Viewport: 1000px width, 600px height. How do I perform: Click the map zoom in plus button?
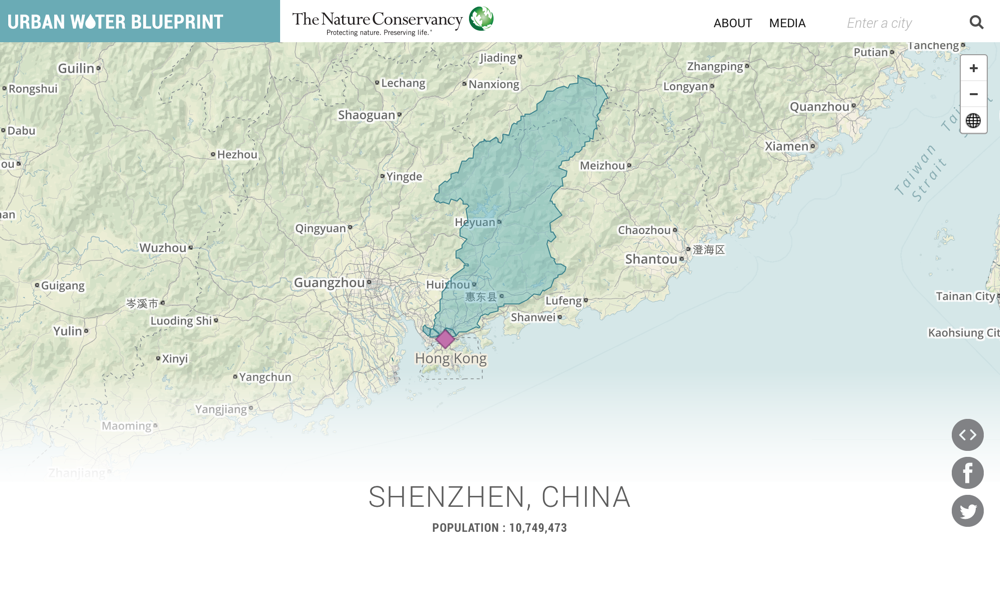click(973, 68)
